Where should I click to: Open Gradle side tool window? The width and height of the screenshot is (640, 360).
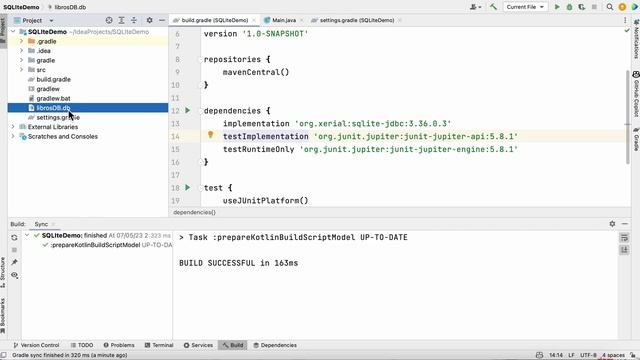pos(636,139)
